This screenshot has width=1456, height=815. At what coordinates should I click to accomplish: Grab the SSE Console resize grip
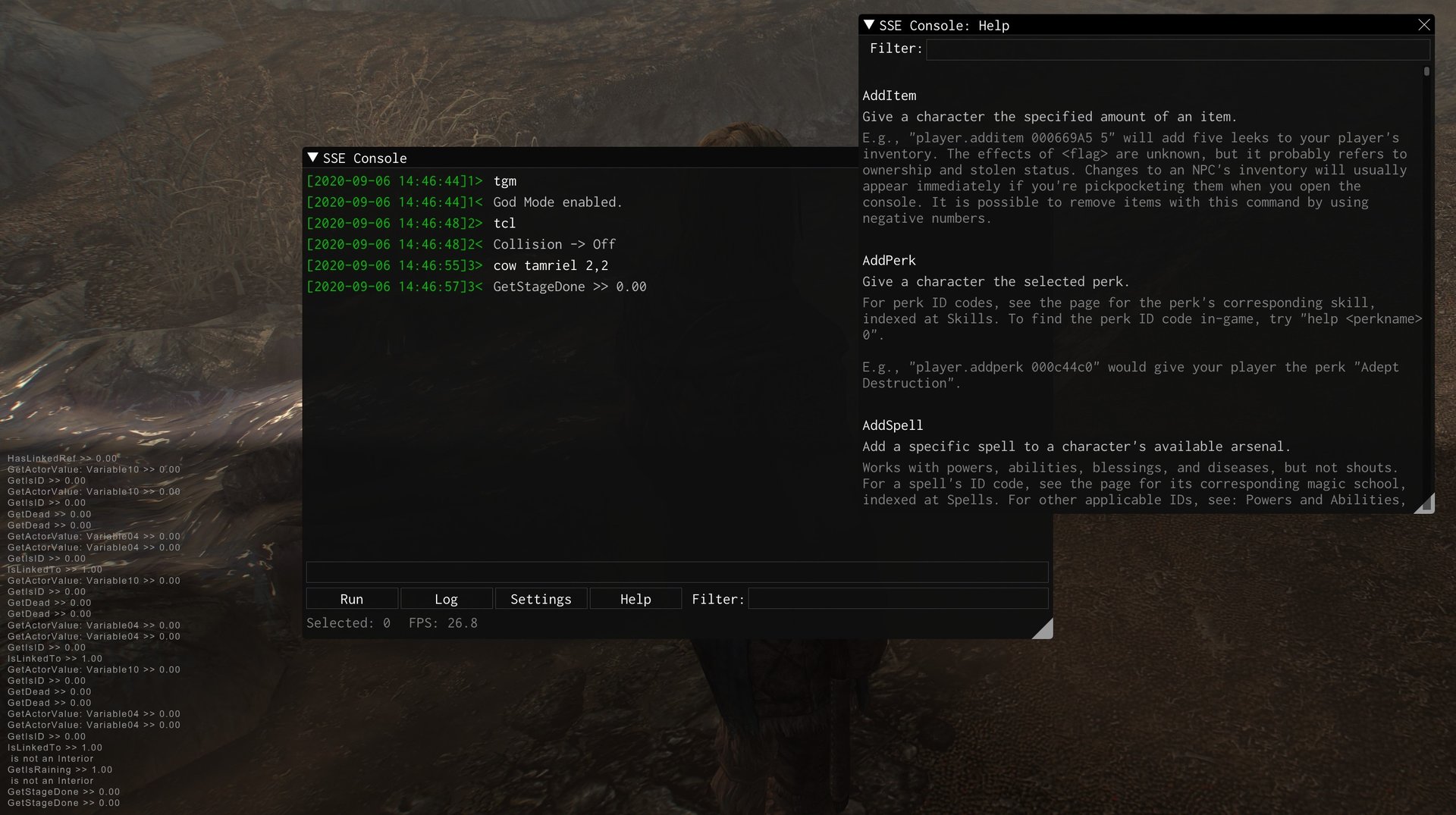coord(1044,630)
